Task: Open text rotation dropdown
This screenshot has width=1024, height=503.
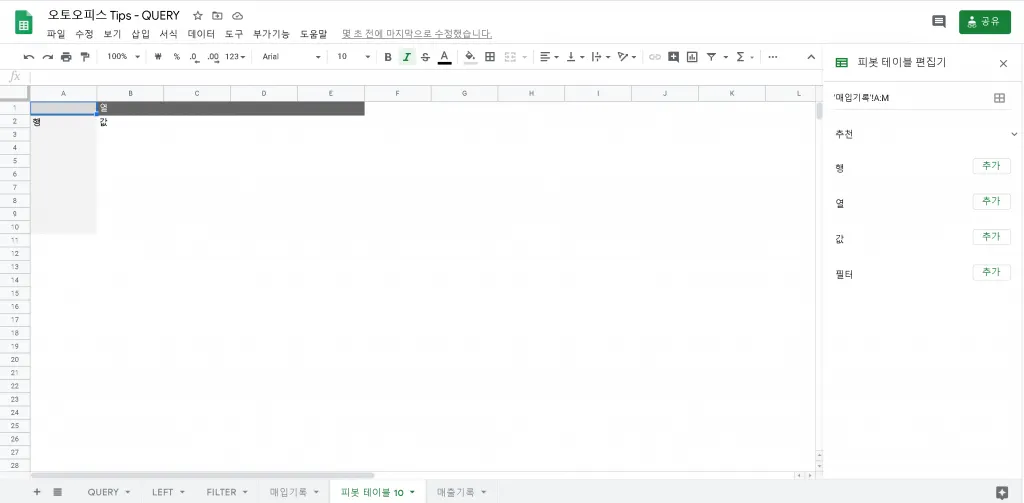Action: (x=626, y=57)
